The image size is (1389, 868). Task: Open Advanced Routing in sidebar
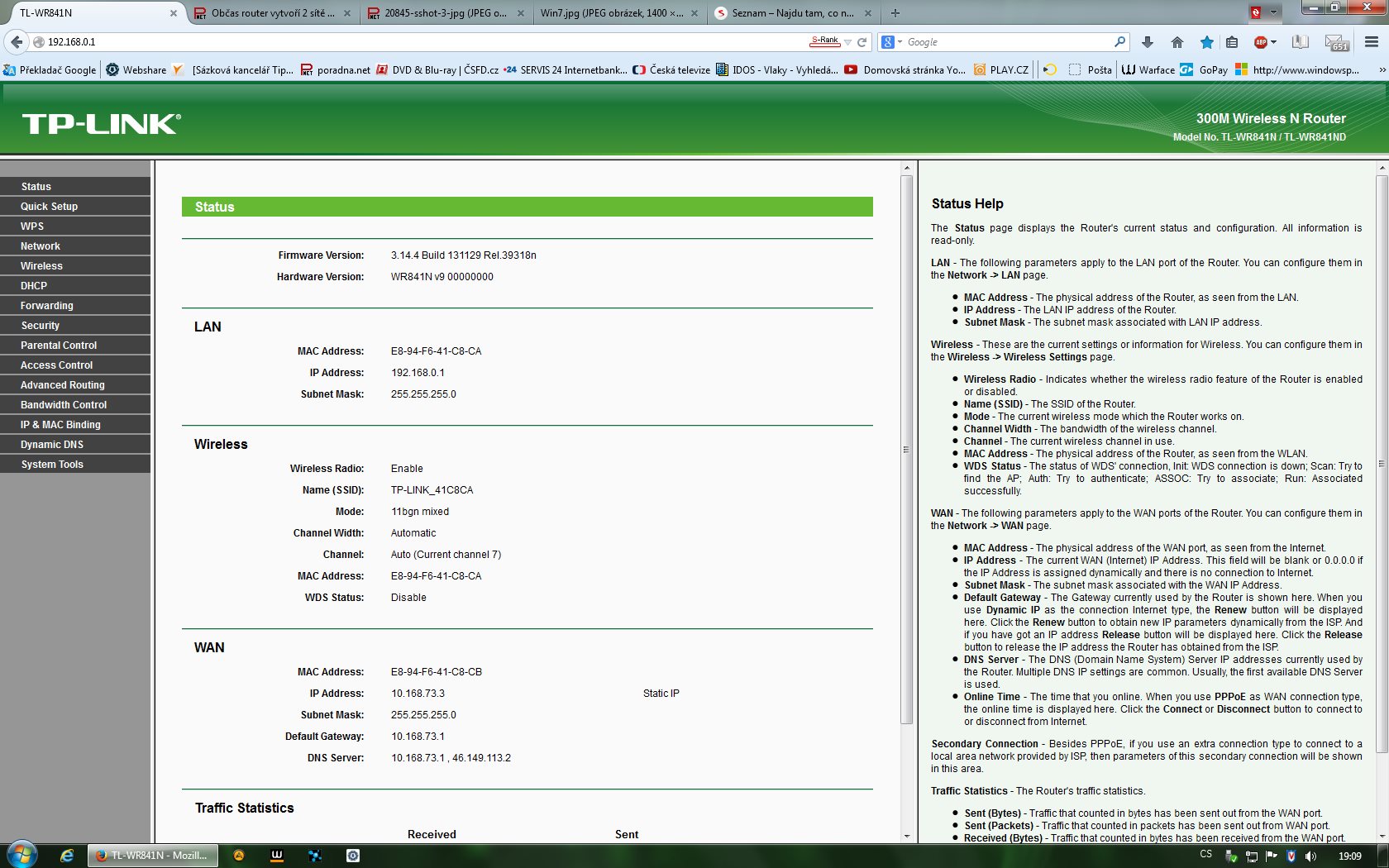click(x=75, y=385)
